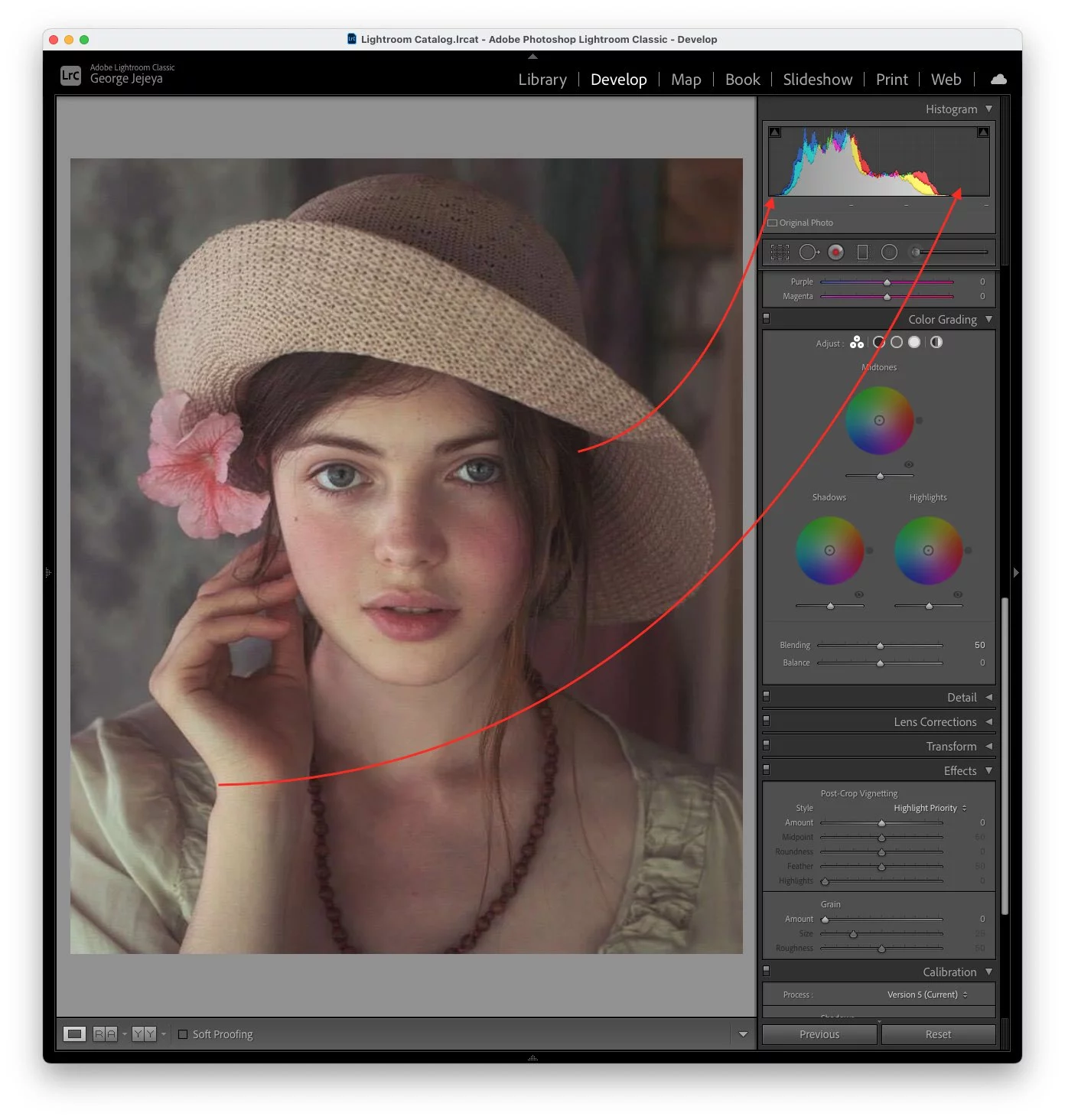
Task: Choose the Highlights-only Adjust circle icon
Action: tap(914, 342)
